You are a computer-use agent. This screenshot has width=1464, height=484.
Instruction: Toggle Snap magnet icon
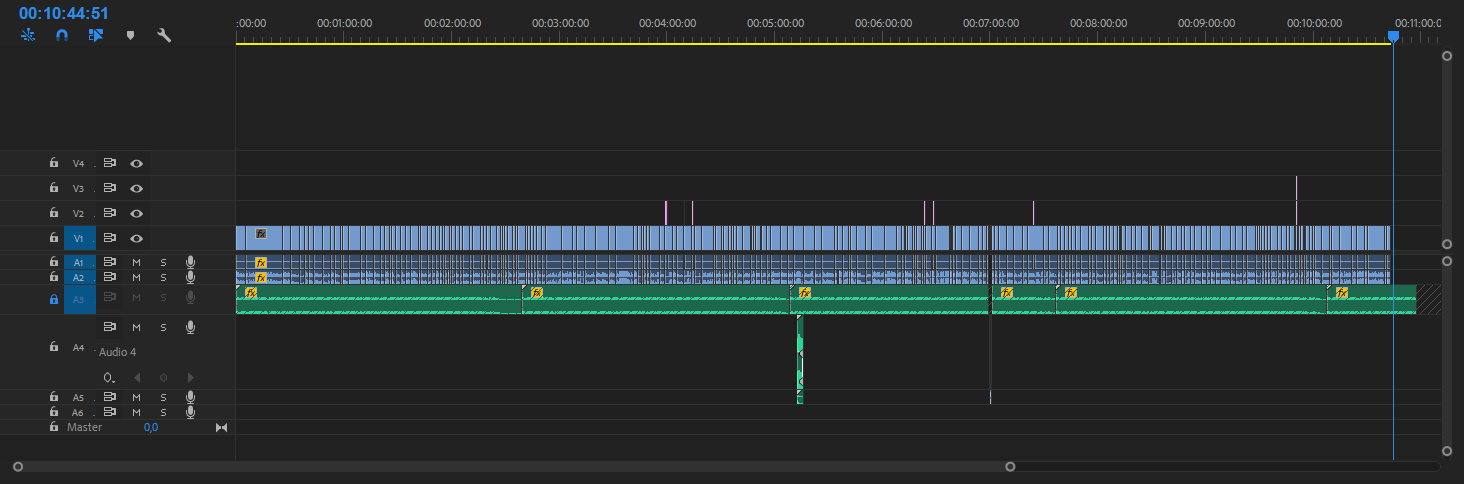62,35
